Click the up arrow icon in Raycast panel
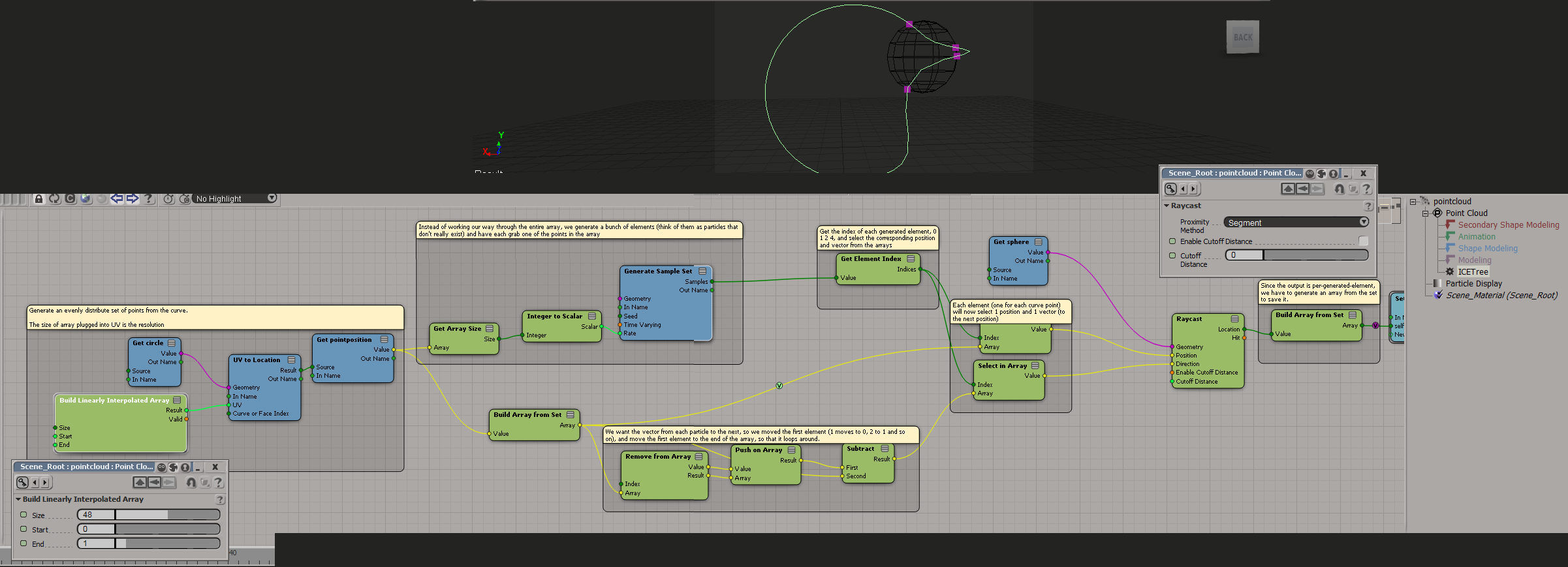Viewport: 1568px width, 567px height. click(x=1287, y=189)
